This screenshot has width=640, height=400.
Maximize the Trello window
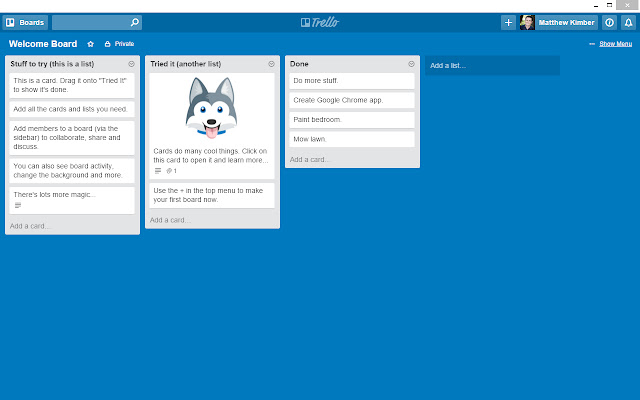point(609,5)
